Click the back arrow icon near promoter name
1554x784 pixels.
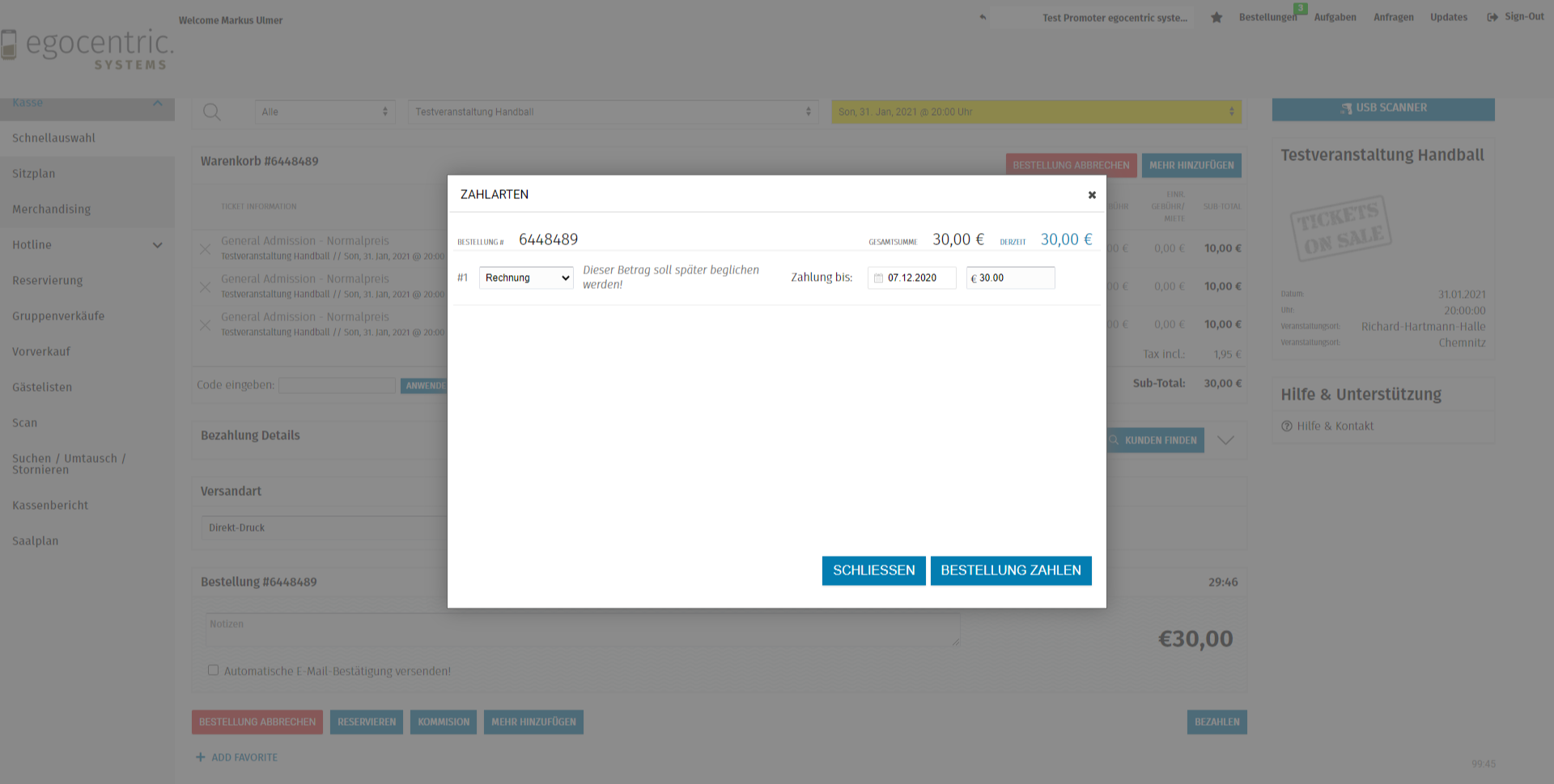(x=983, y=17)
